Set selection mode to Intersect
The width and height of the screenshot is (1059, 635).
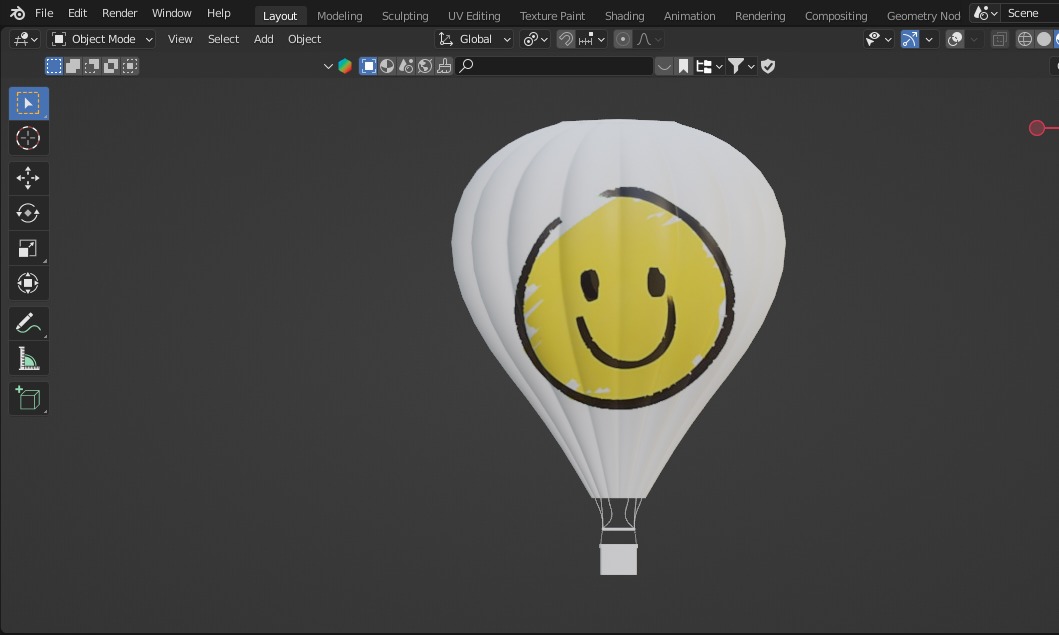(130, 66)
